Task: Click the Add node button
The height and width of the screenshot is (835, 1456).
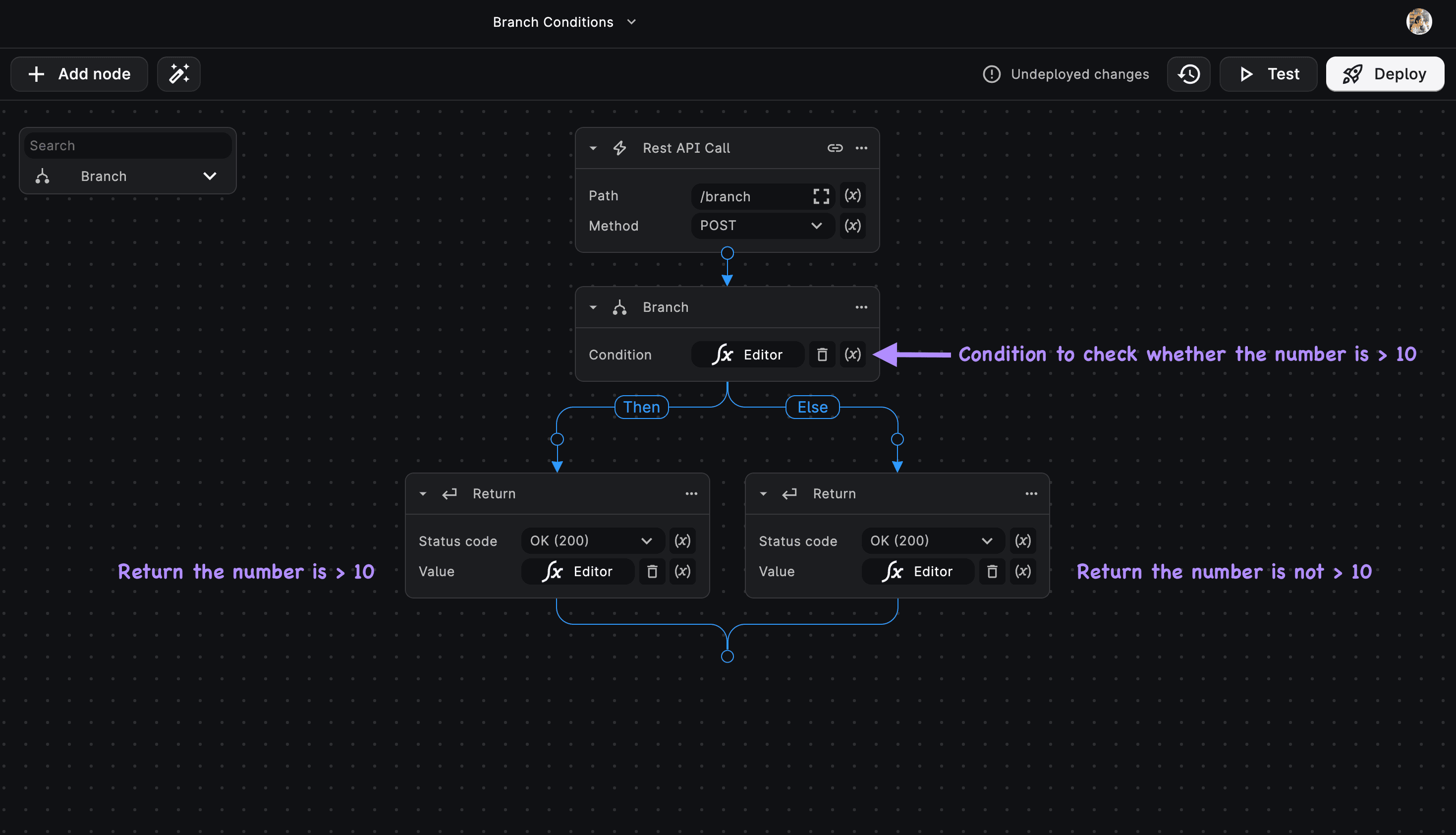Action: coord(79,74)
